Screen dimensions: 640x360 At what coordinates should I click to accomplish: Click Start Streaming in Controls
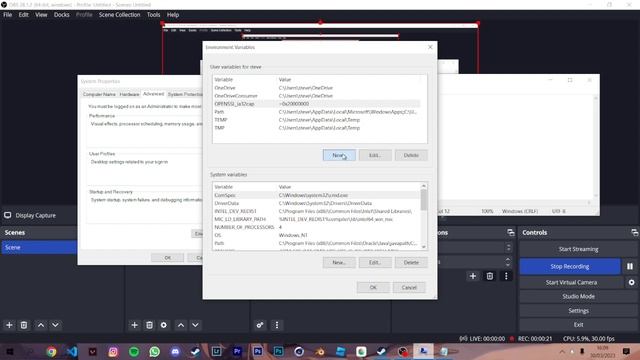click(x=578, y=249)
